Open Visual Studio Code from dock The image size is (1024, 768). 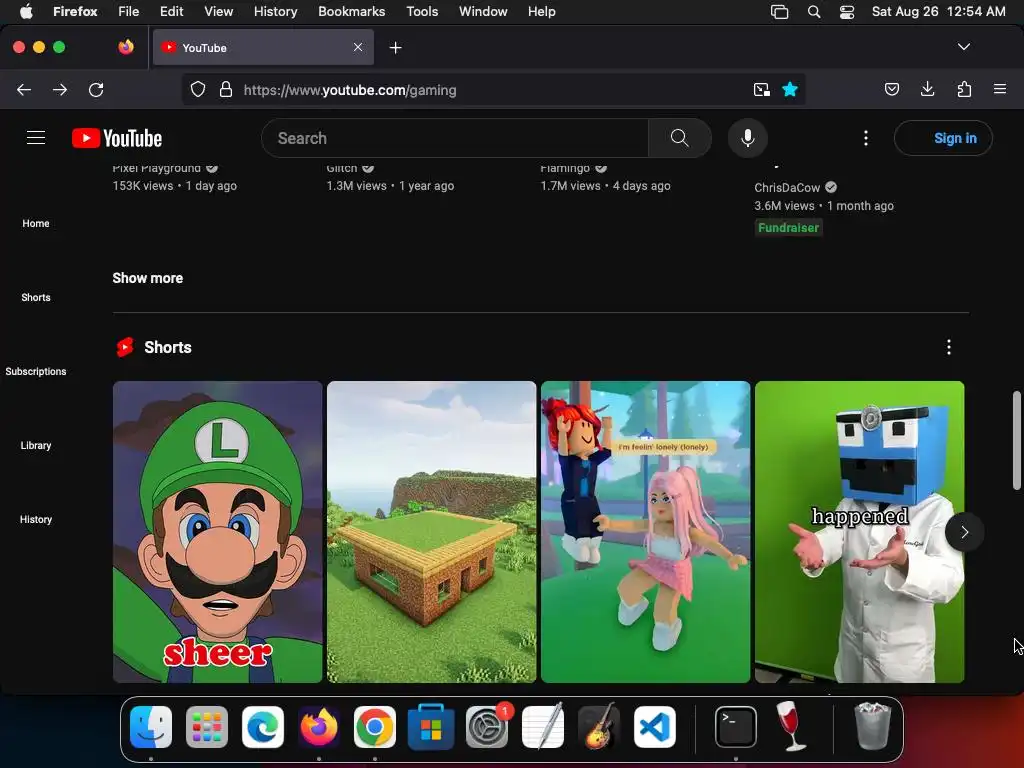(x=655, y=727)
